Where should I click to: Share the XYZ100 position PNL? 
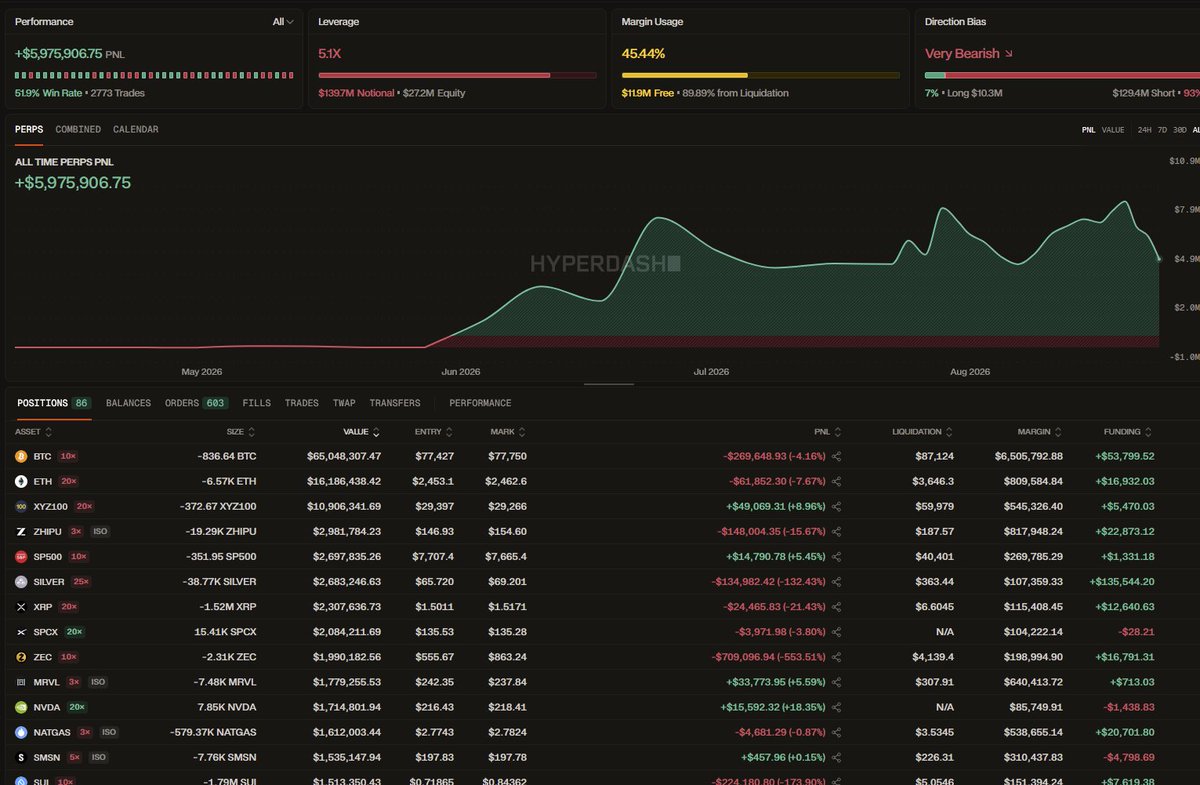tap(836, 506)
